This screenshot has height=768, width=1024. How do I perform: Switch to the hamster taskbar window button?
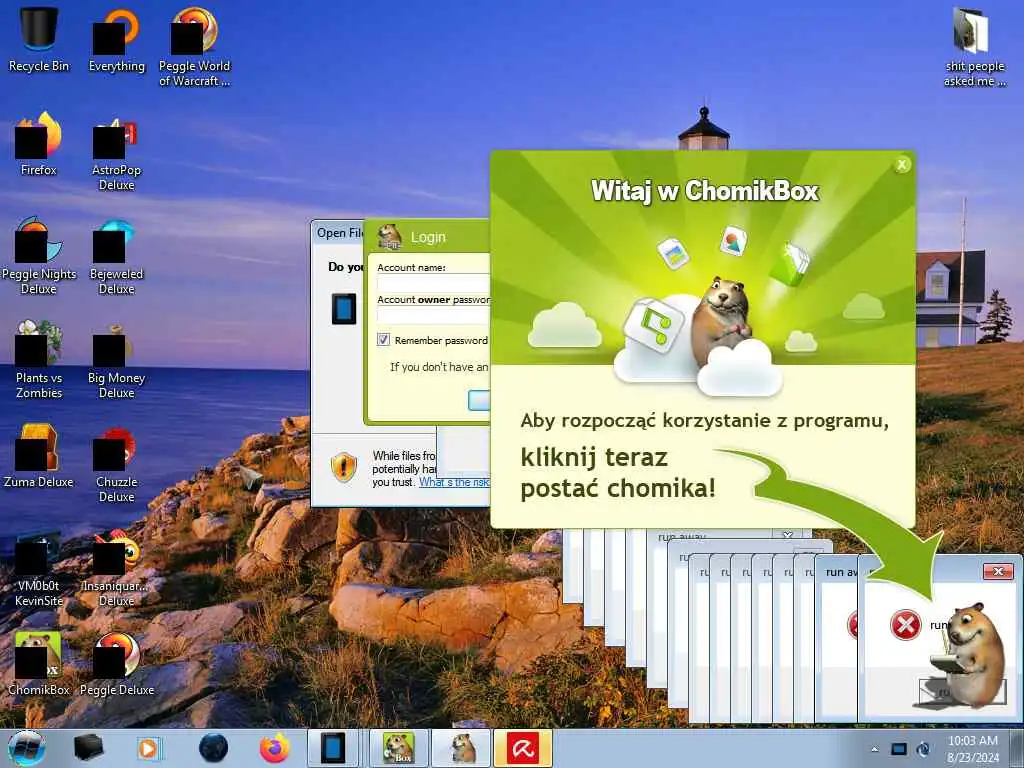[x=462, y=748]
